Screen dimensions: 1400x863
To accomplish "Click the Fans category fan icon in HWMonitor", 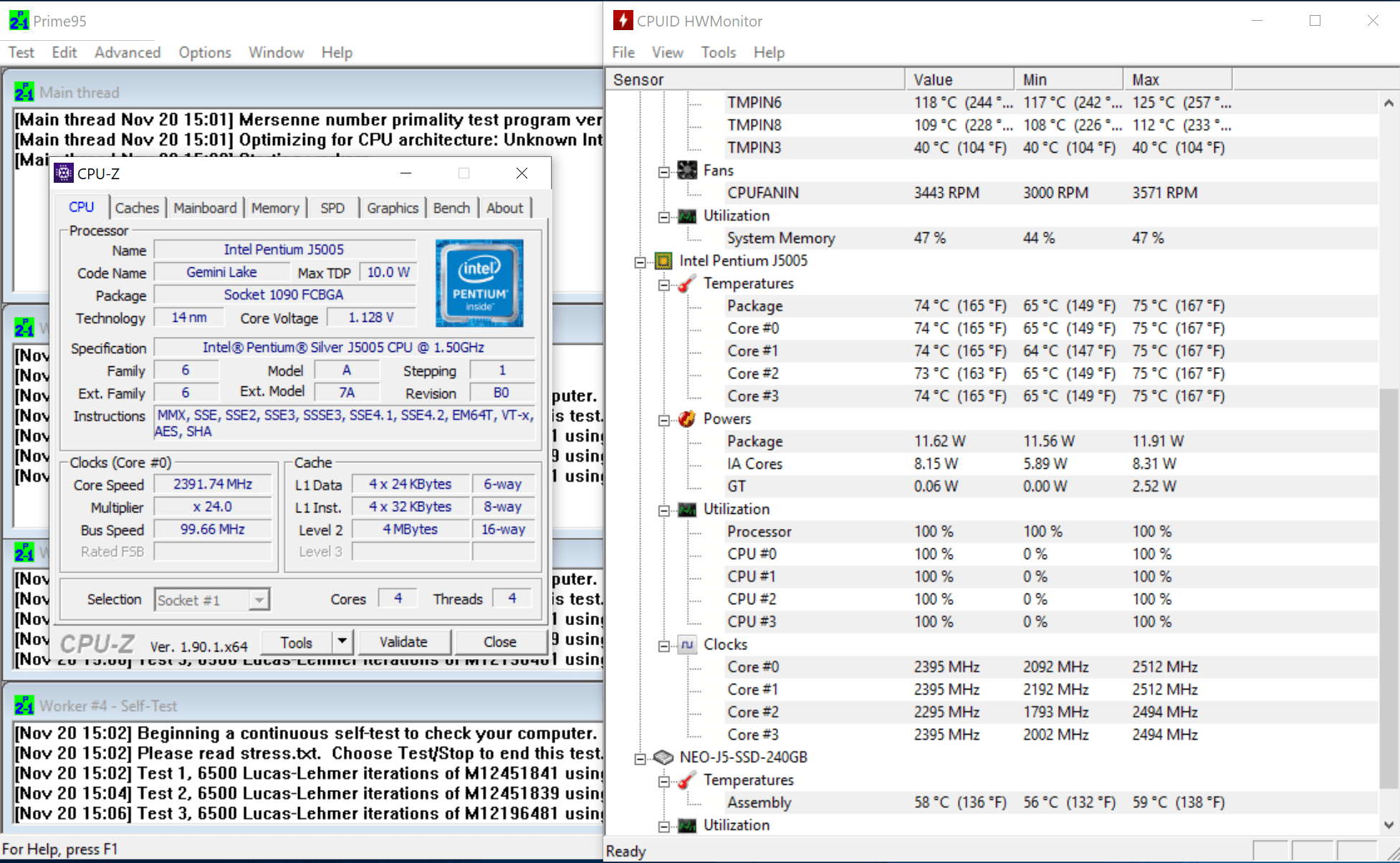I will point(687,170).
